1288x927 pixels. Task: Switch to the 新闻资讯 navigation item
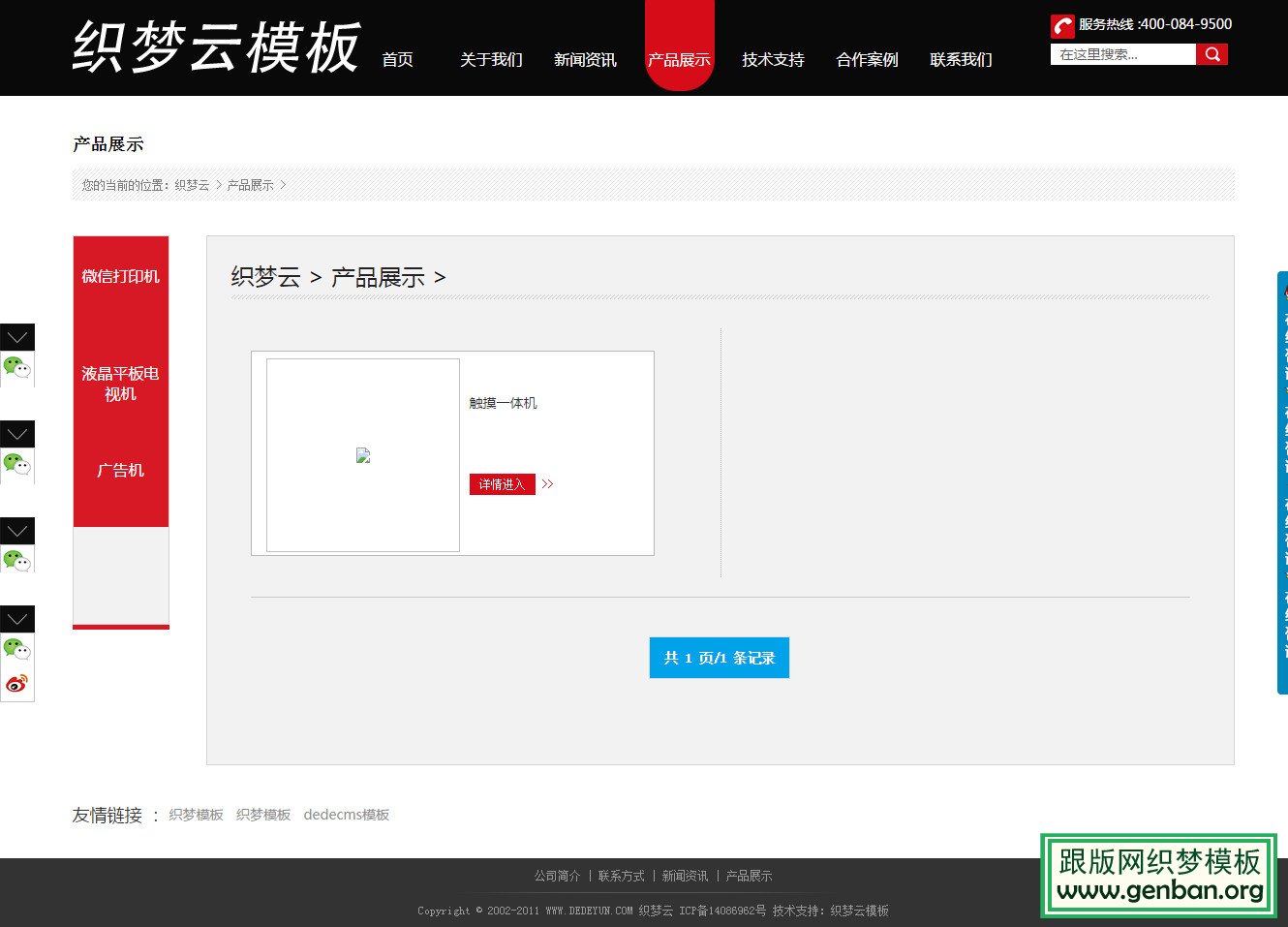tap(585, 60)
